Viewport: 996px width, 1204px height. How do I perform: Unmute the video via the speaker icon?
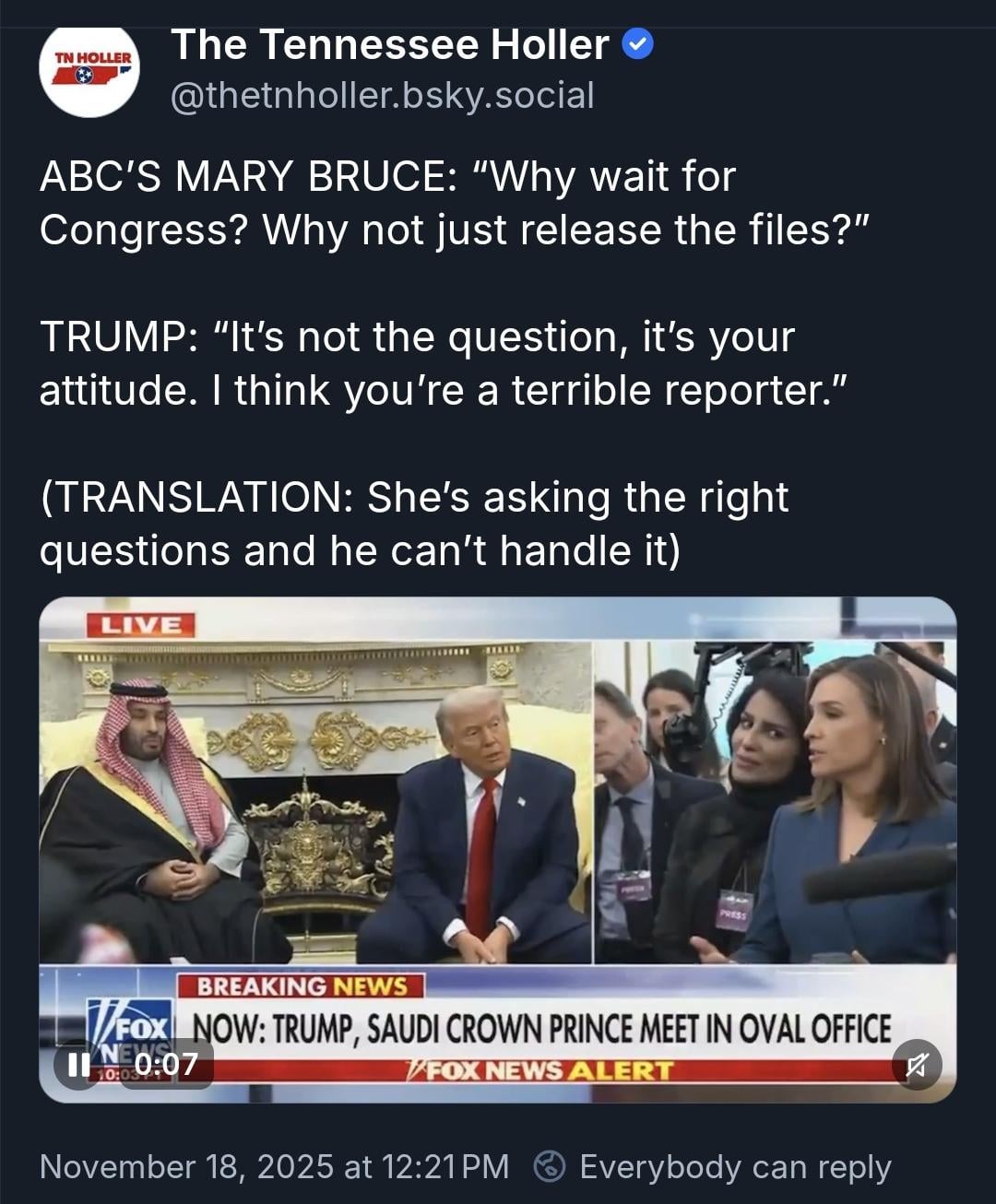pos(917,1065)
